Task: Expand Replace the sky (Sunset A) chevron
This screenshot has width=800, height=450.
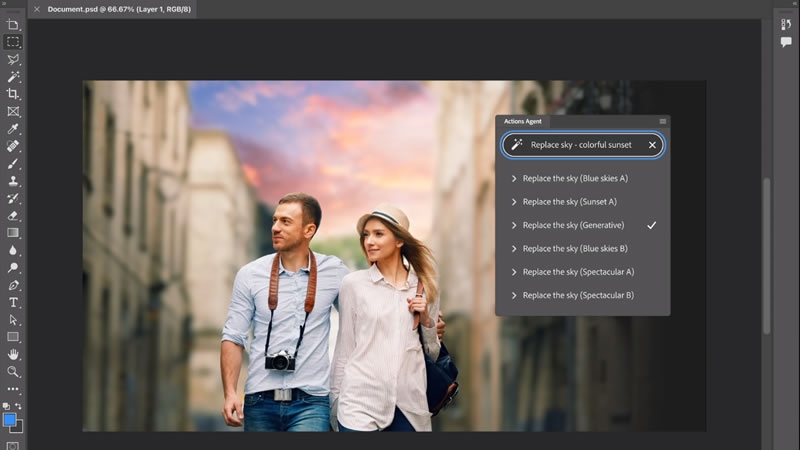Action: point(514,202)
